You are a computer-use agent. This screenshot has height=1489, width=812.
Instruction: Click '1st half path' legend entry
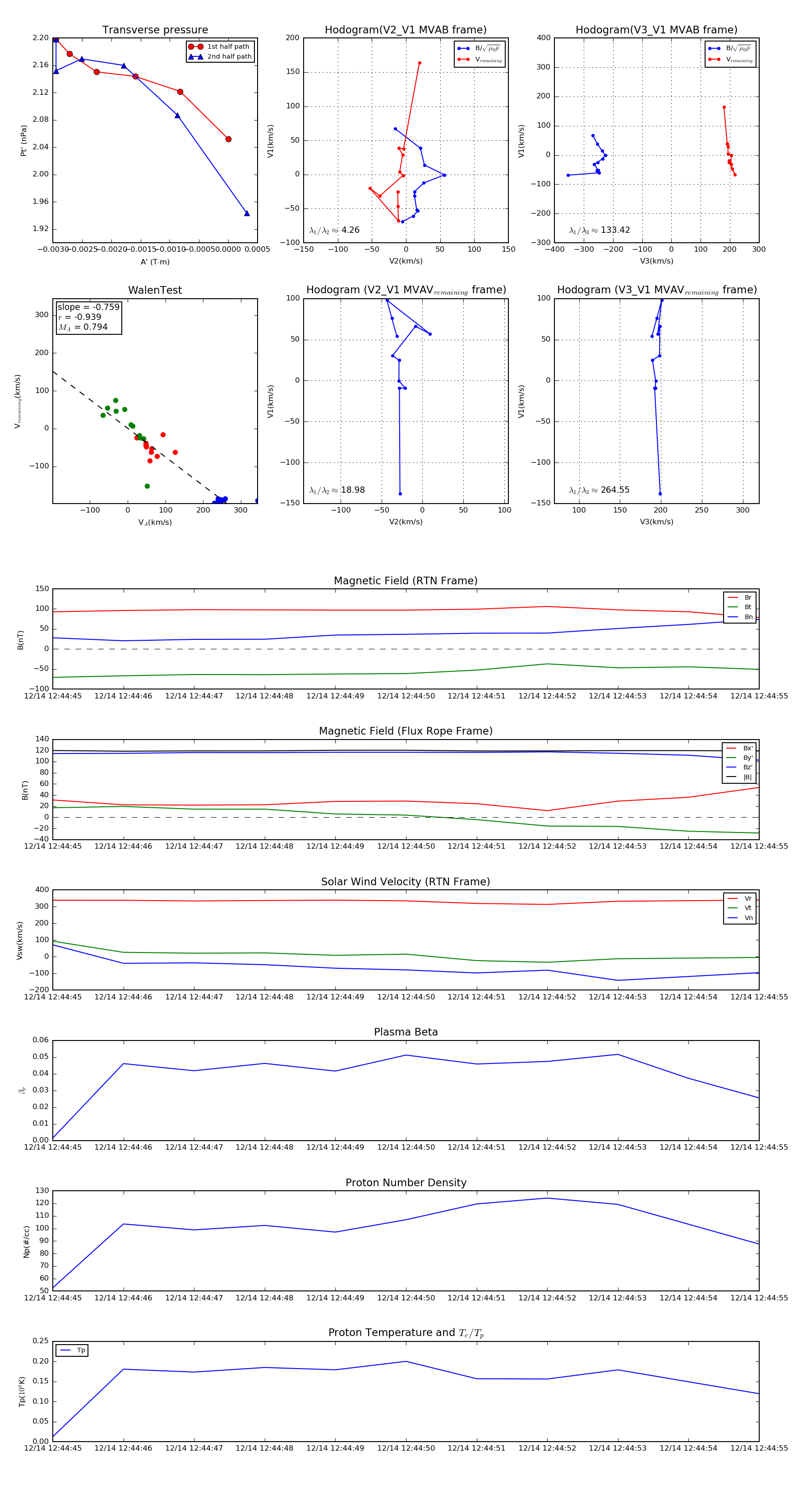point(220,47)
